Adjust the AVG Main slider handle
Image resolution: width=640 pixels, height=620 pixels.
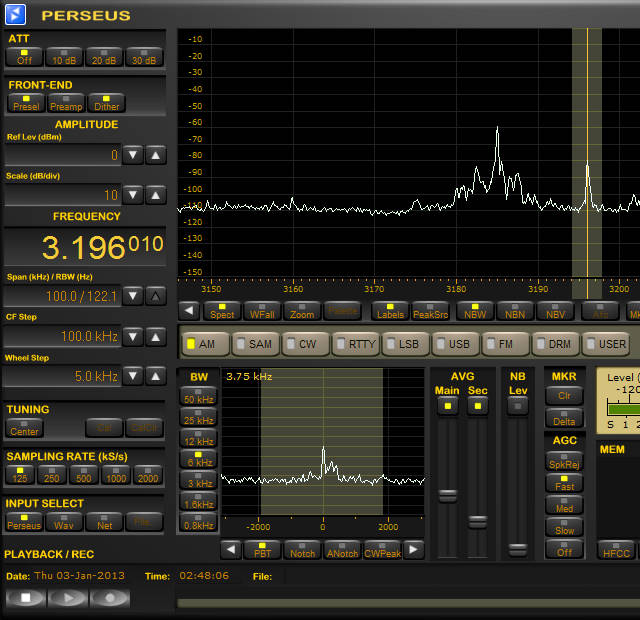448,496
